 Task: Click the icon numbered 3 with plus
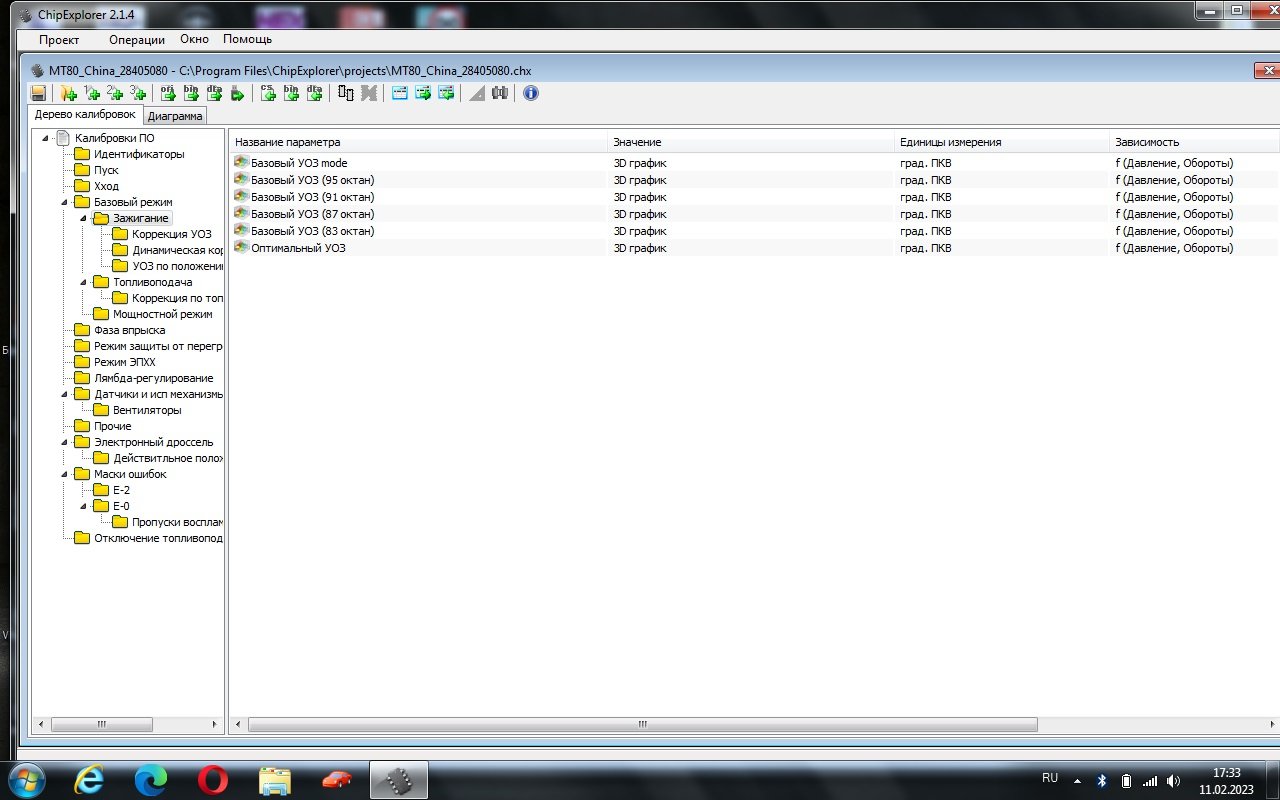tap(138, 93)
